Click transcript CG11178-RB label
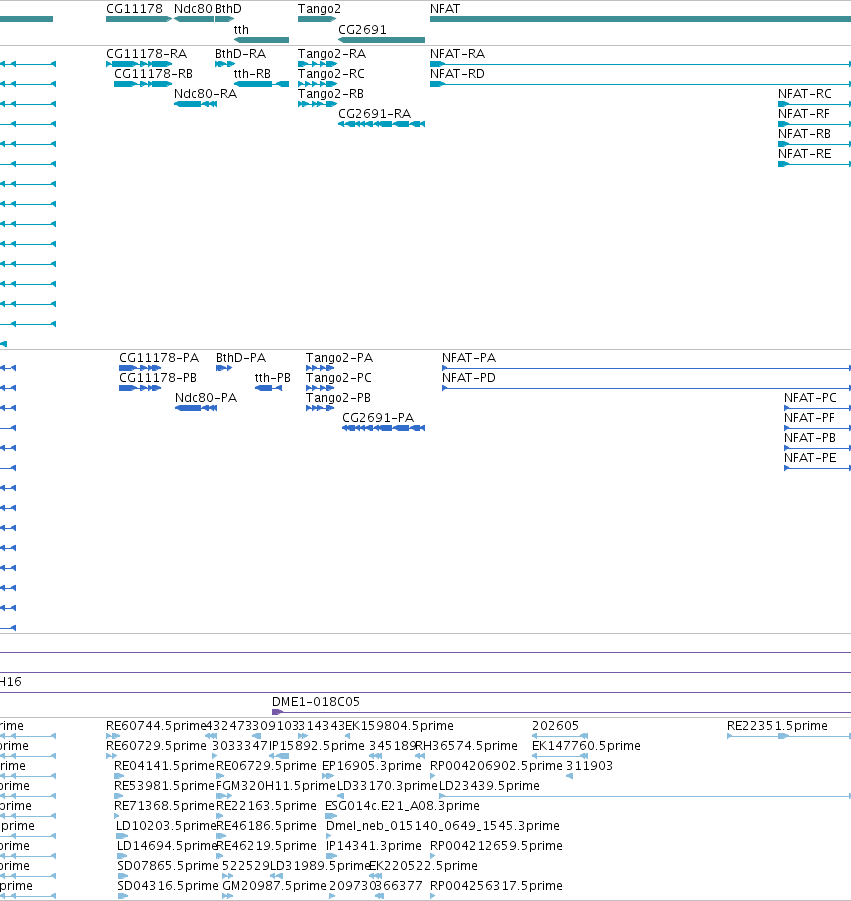The height and width of the screenshot is (901, 851). 153,74
